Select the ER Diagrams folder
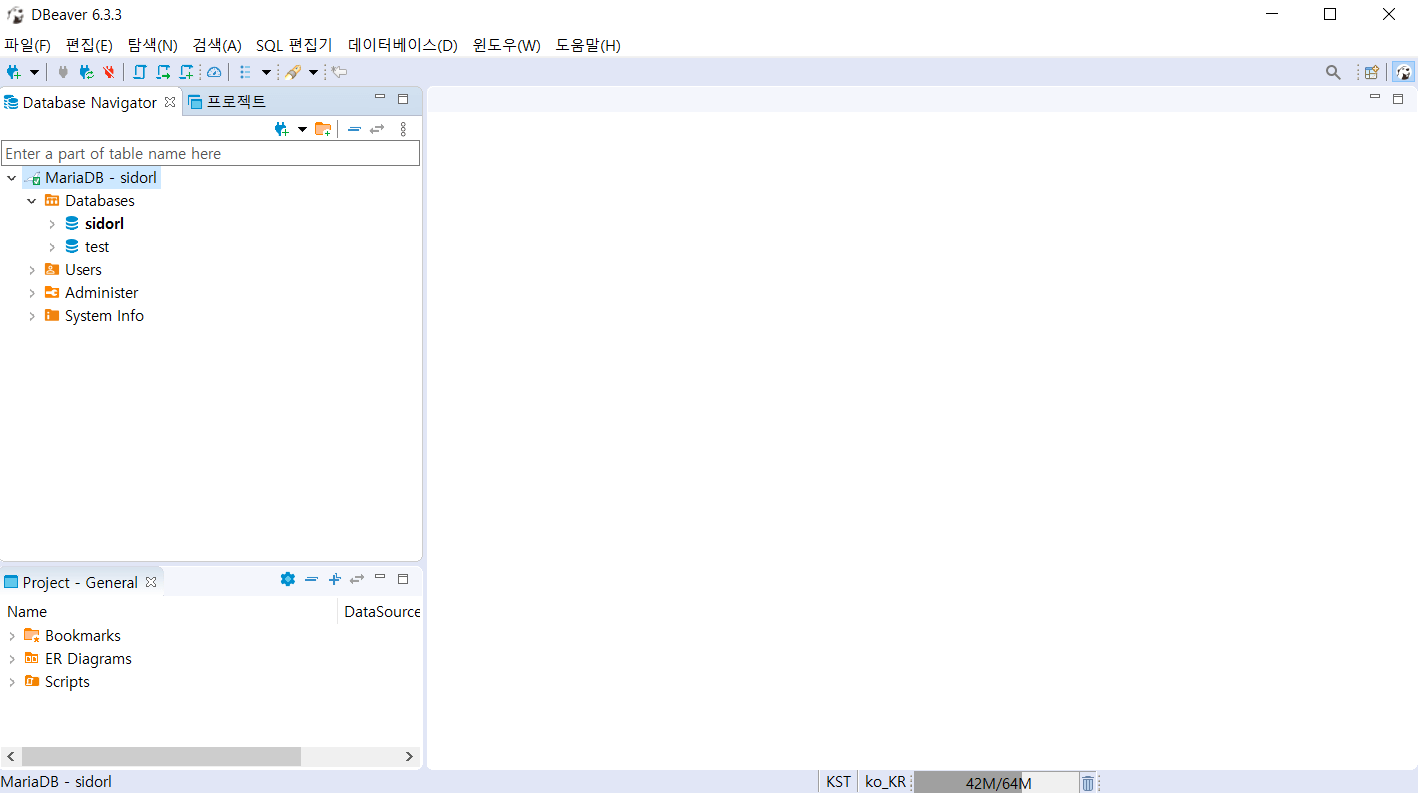Image resolution: width=1418 pixels, height=793 pixels. [88, 659]
